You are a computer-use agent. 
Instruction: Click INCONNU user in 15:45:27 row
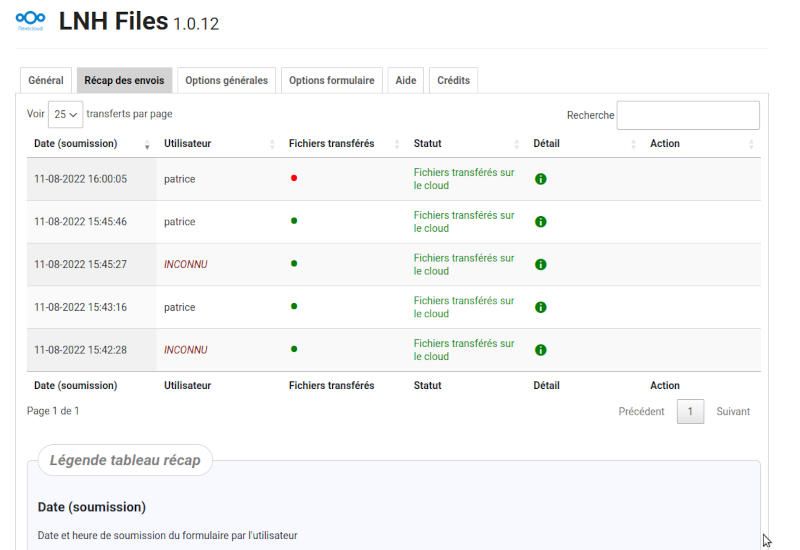click(186, 264)
